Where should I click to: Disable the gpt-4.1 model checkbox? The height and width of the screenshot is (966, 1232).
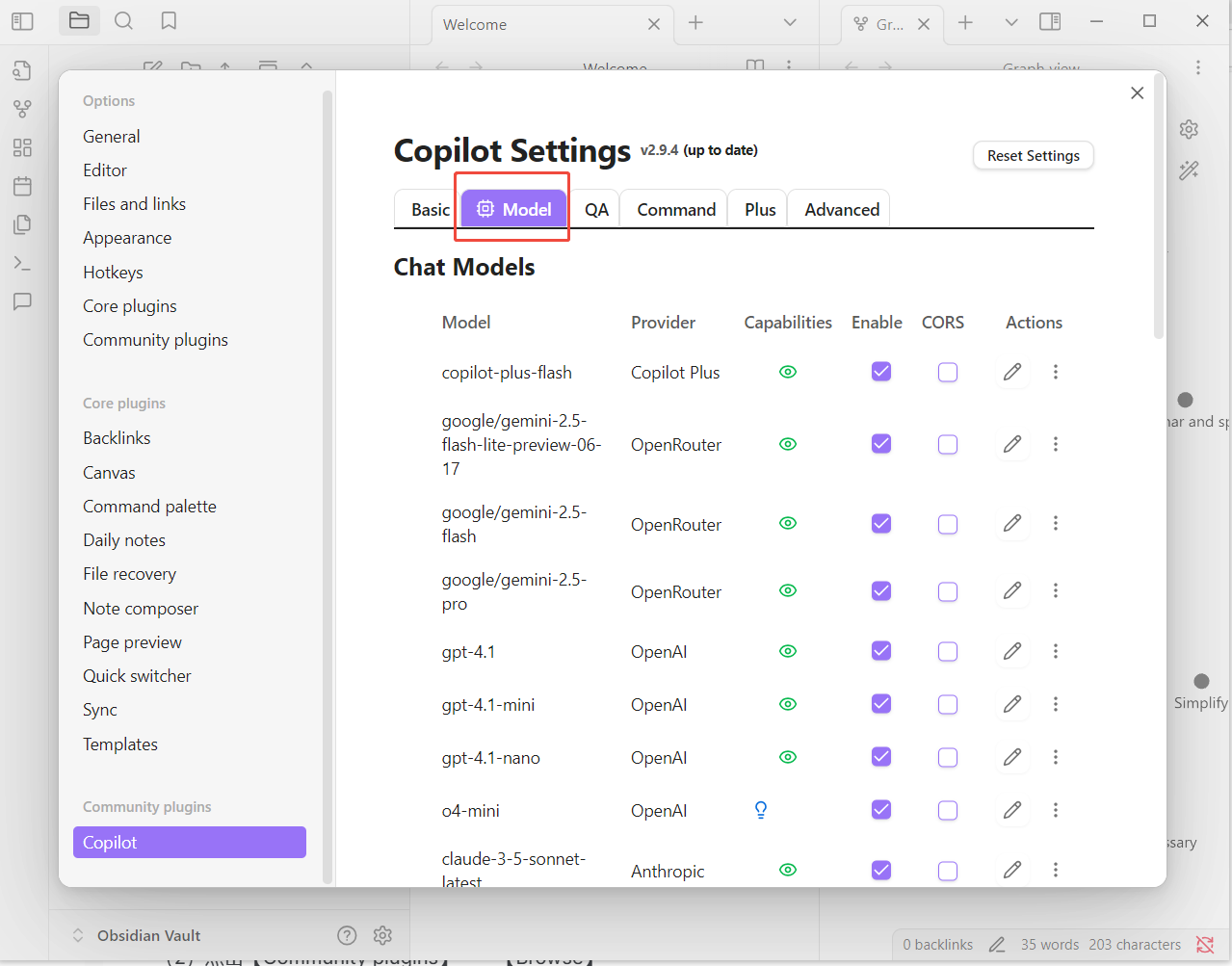(881, 651)
